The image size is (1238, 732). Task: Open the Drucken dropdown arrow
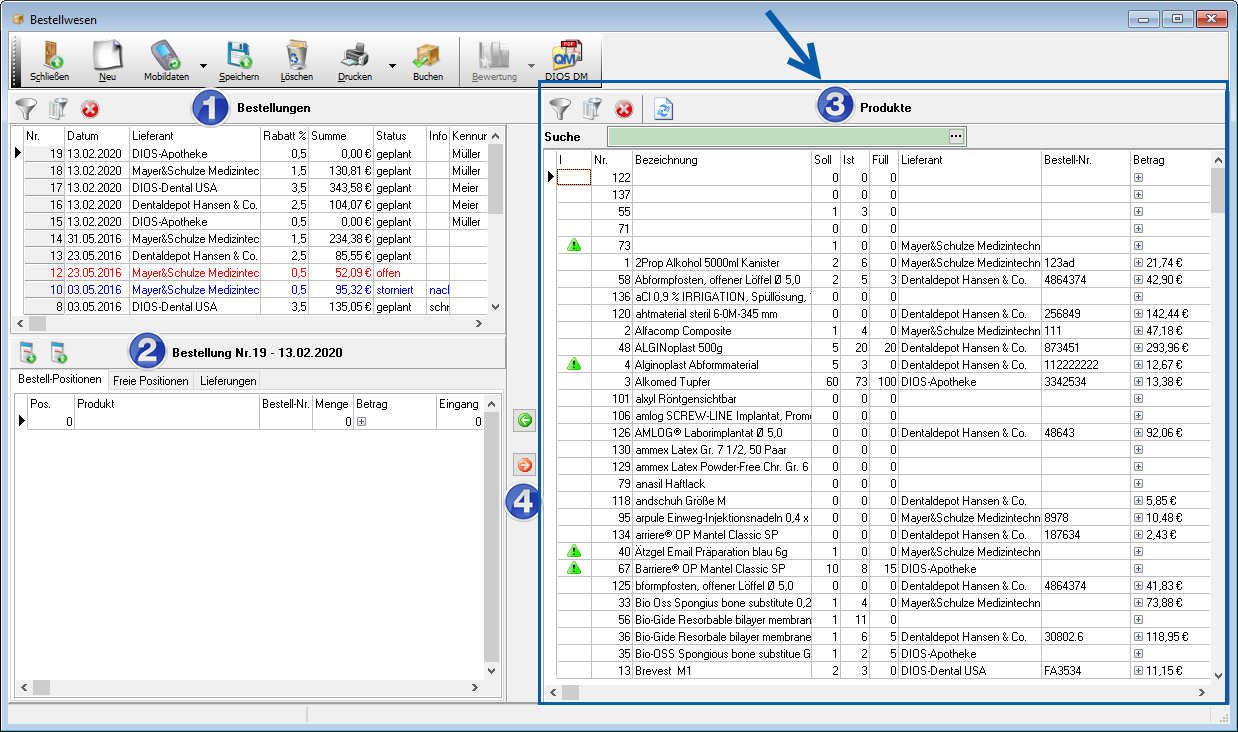(392, 65)
